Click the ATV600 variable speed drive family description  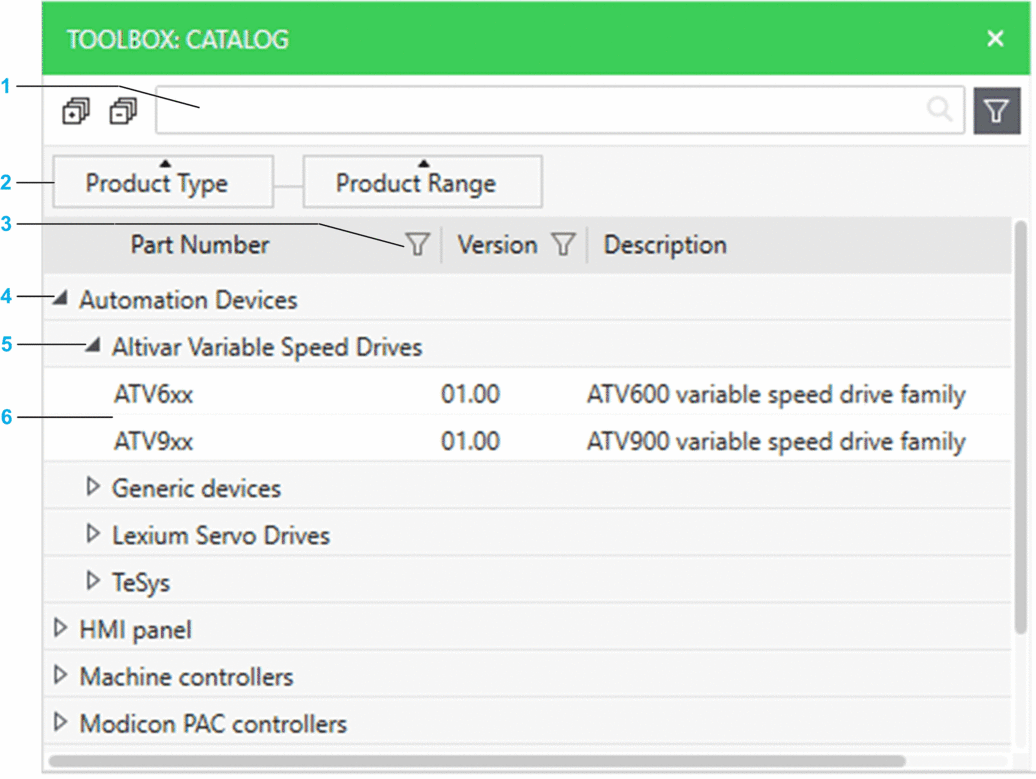point(776,394)
